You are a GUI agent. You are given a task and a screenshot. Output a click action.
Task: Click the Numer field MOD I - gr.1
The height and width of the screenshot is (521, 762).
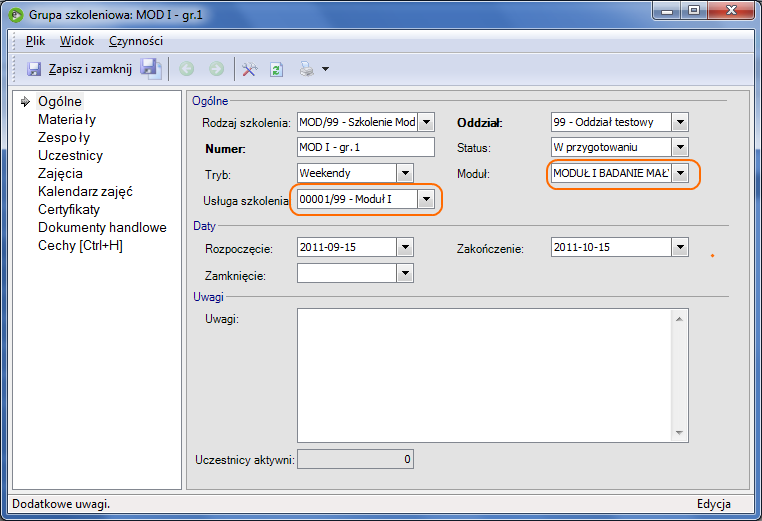(366, 147)
